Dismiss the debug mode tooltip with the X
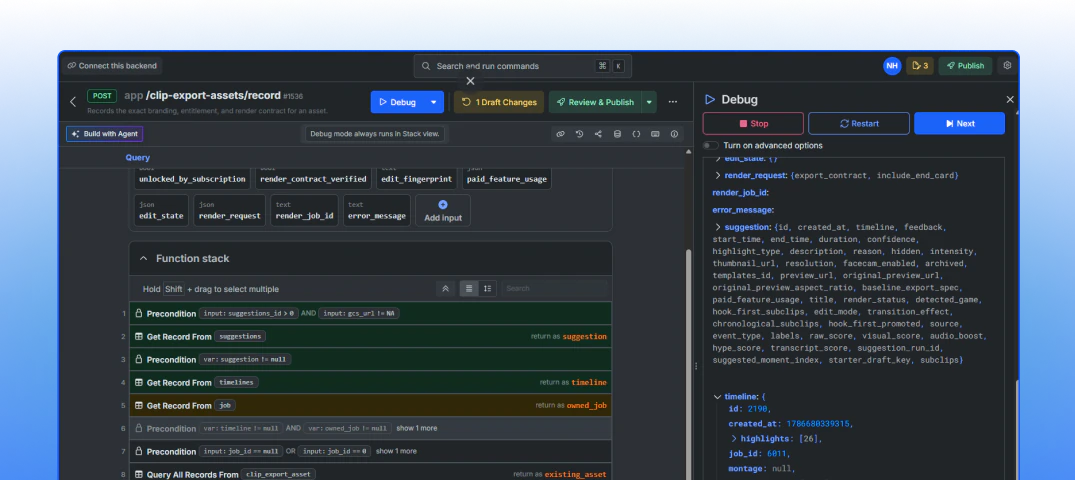 [x=470, y=81]
